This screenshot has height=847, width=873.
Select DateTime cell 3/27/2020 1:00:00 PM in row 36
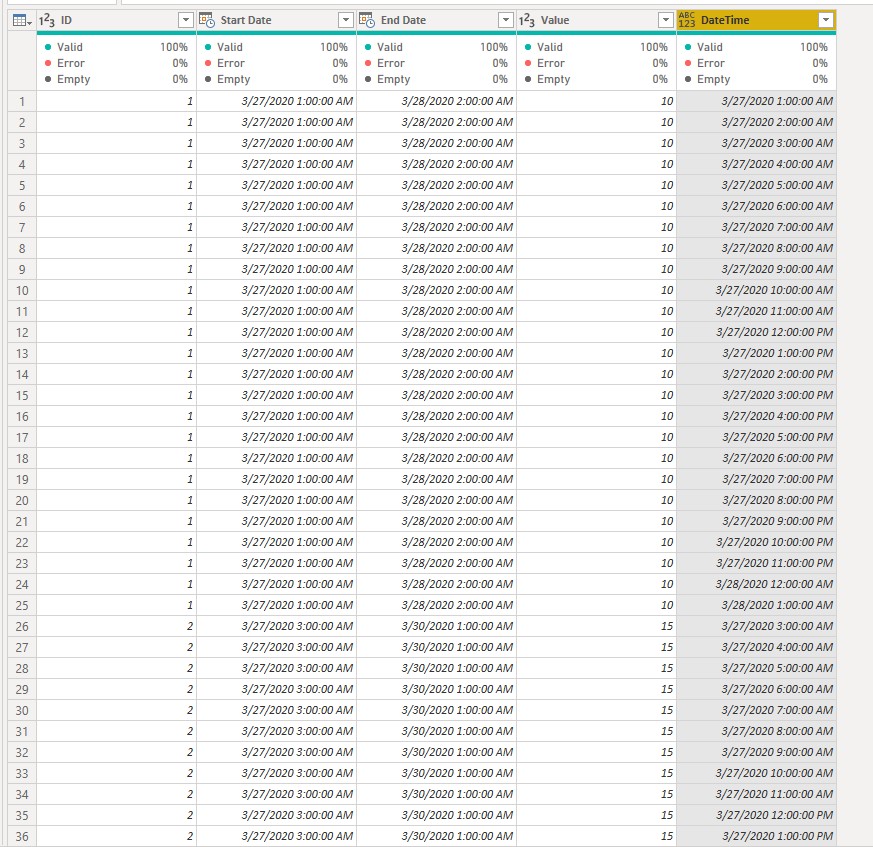click(757, 836)
